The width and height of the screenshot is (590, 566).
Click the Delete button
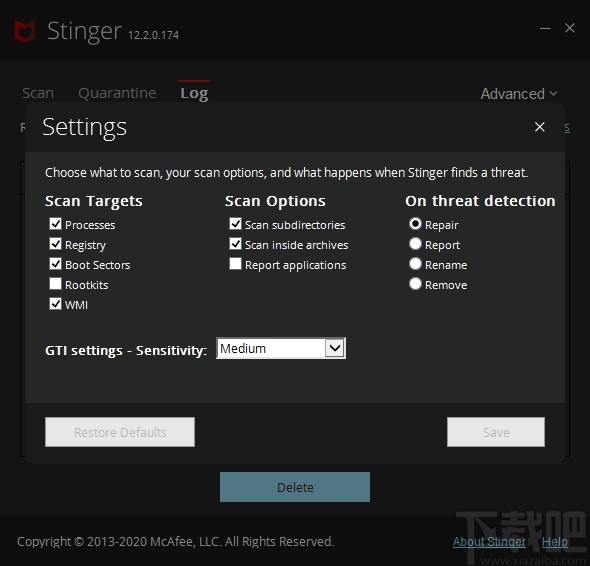[295, 487]
